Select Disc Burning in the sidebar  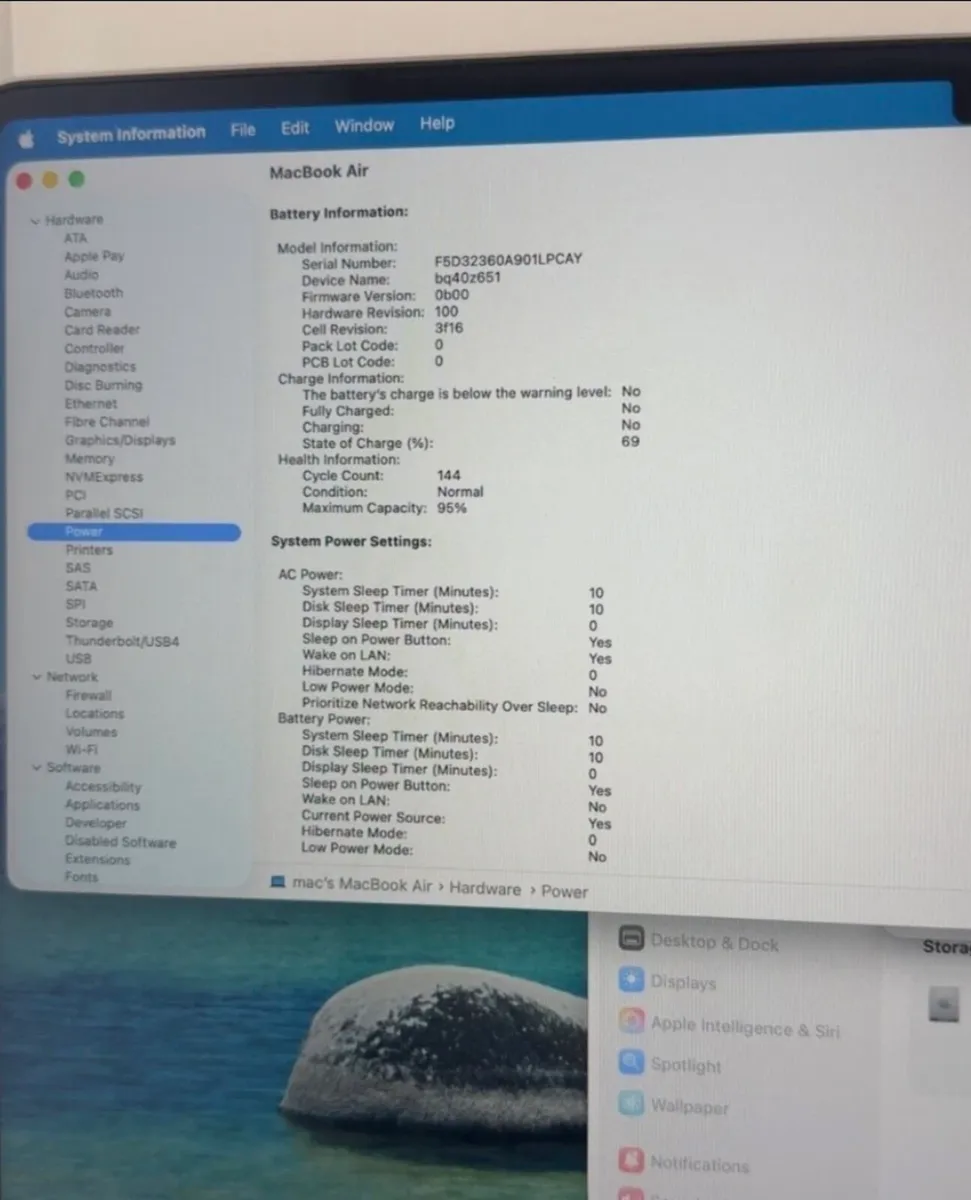(103, 385)
